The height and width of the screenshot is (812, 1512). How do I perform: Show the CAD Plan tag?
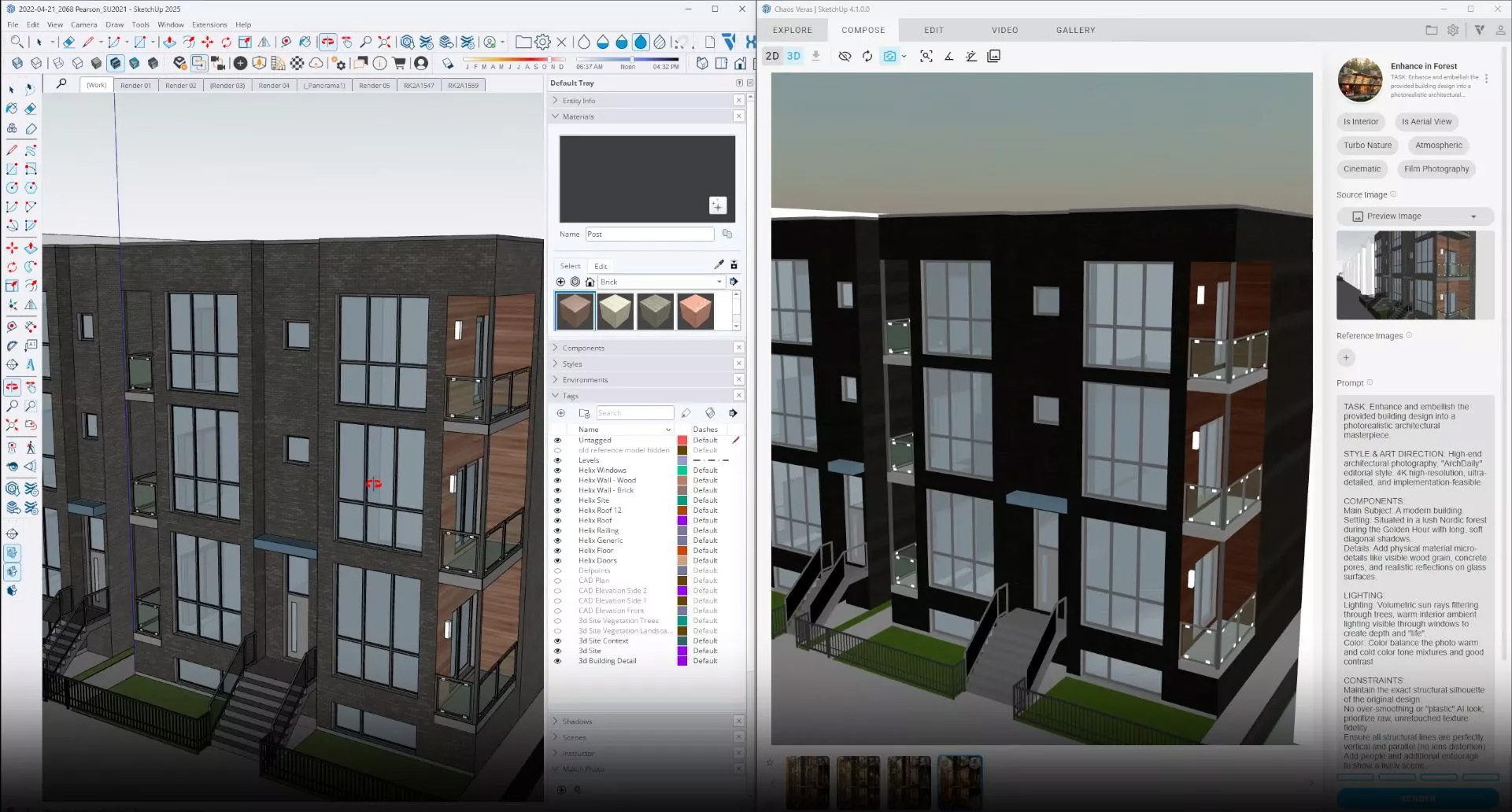[x=558, y=581]
